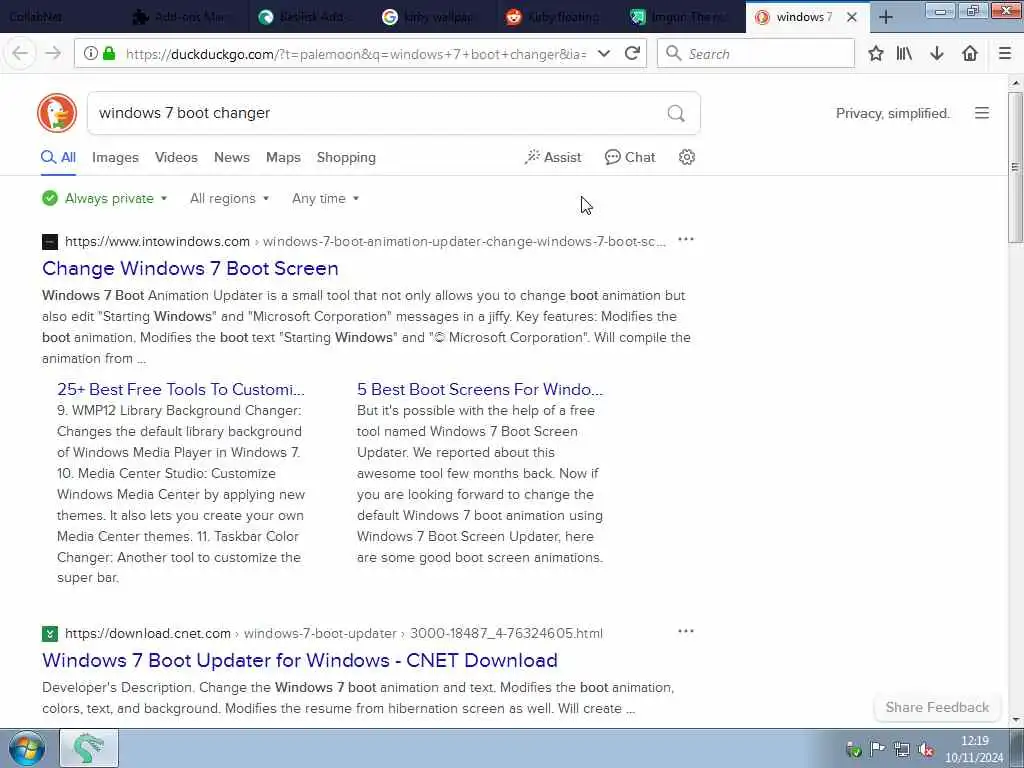1024x768 pixels.
Task: Click the scrollbar up arrow
Action: tap(1015, 83)
